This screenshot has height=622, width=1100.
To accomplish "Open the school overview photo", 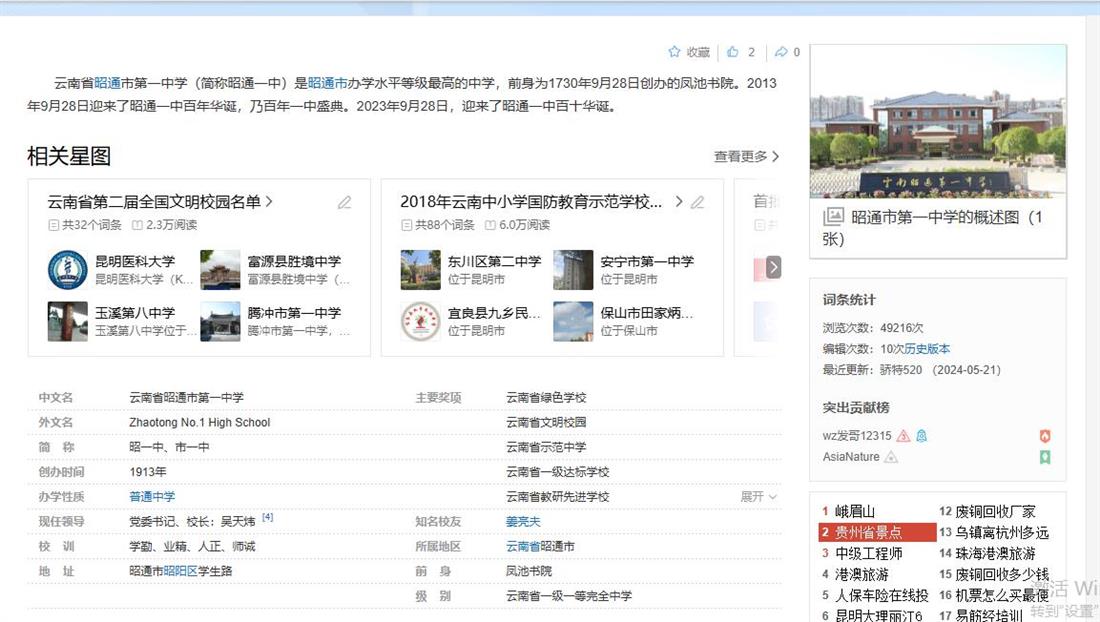I will point(938,122).
